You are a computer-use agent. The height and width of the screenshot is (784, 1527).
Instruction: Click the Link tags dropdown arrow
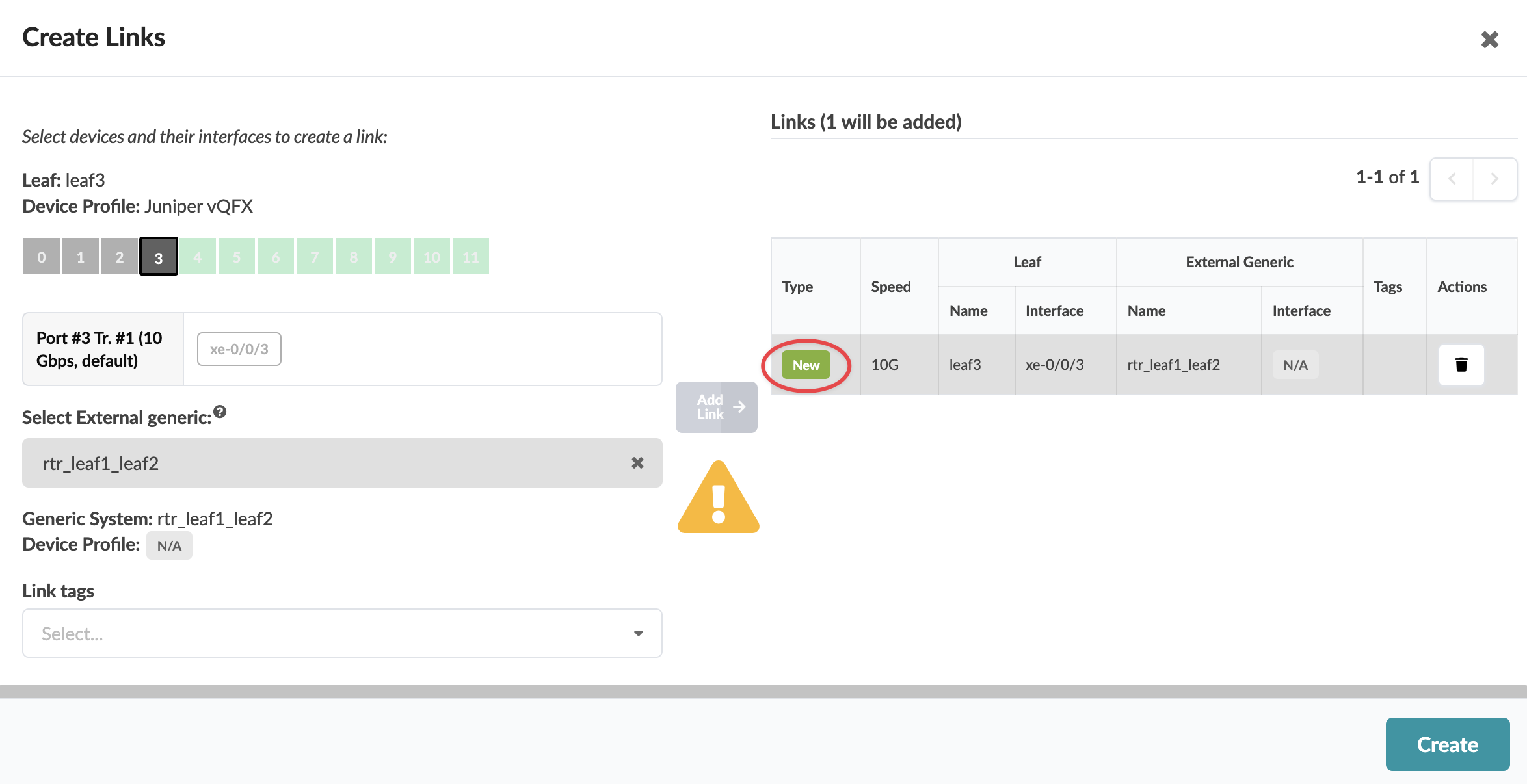[638, 633]
